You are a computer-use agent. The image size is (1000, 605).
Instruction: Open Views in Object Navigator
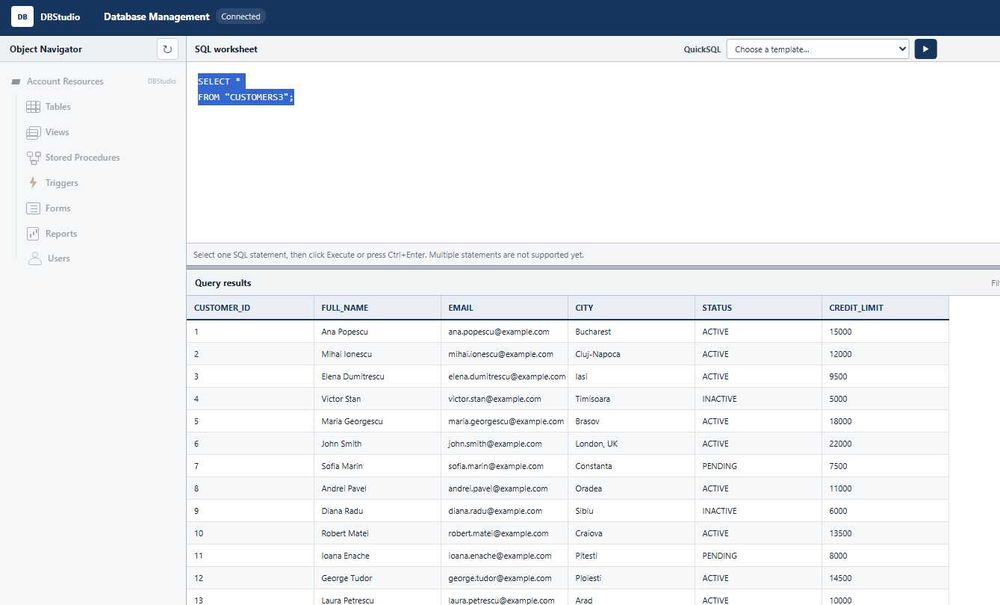tap(57, 132)
